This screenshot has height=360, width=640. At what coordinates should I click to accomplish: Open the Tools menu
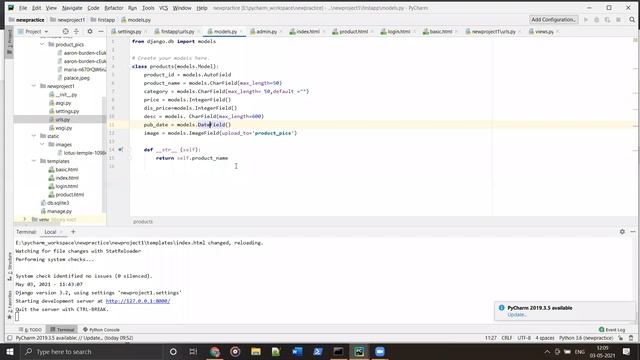(148, 8)
